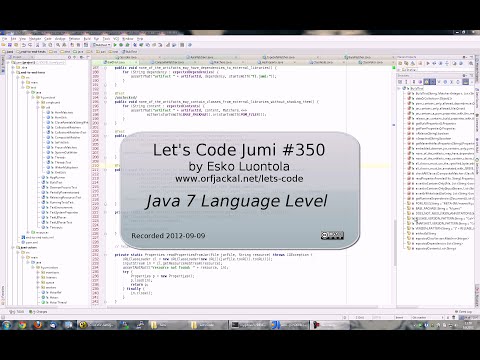This screenshot has width=480, height=360.
Task: Open the Navigate menu
Action: pos(35,39)
